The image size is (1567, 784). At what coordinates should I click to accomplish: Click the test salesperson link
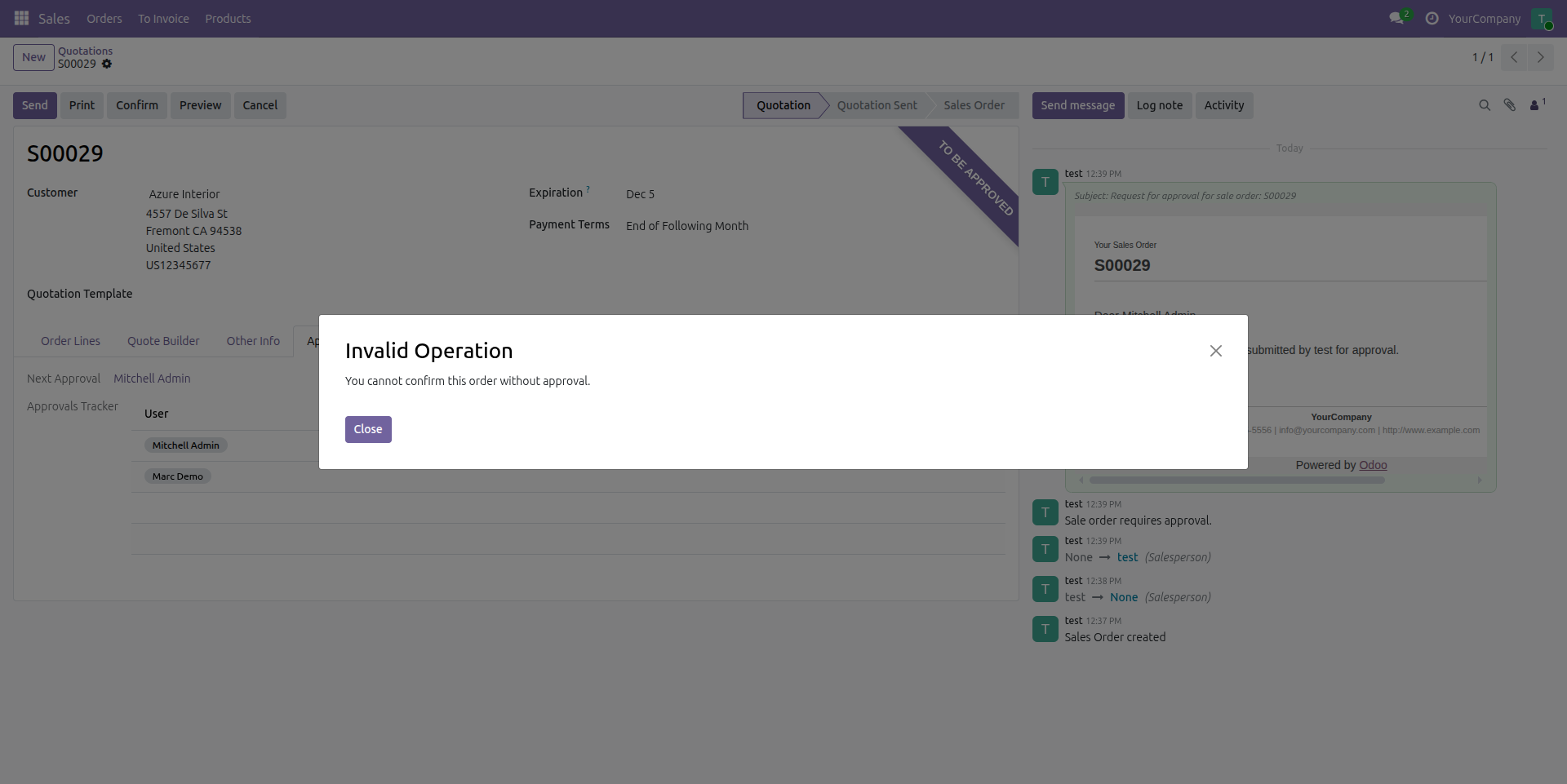click(1127, 557)
